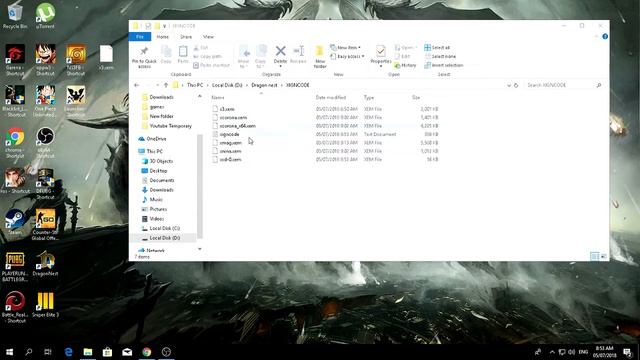Screen dimensions: 640x360
Task: Click the search magnifier icon
Action: coord(599,85)
